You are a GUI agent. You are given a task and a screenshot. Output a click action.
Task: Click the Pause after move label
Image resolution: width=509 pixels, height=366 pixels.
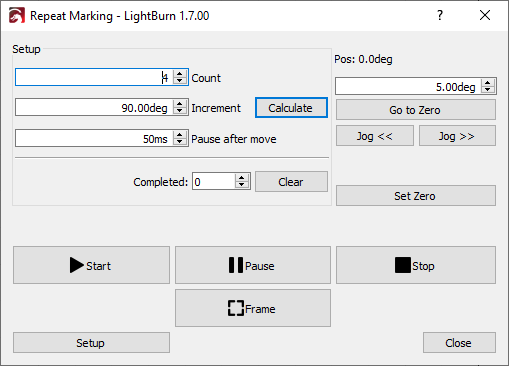point(234,139)
